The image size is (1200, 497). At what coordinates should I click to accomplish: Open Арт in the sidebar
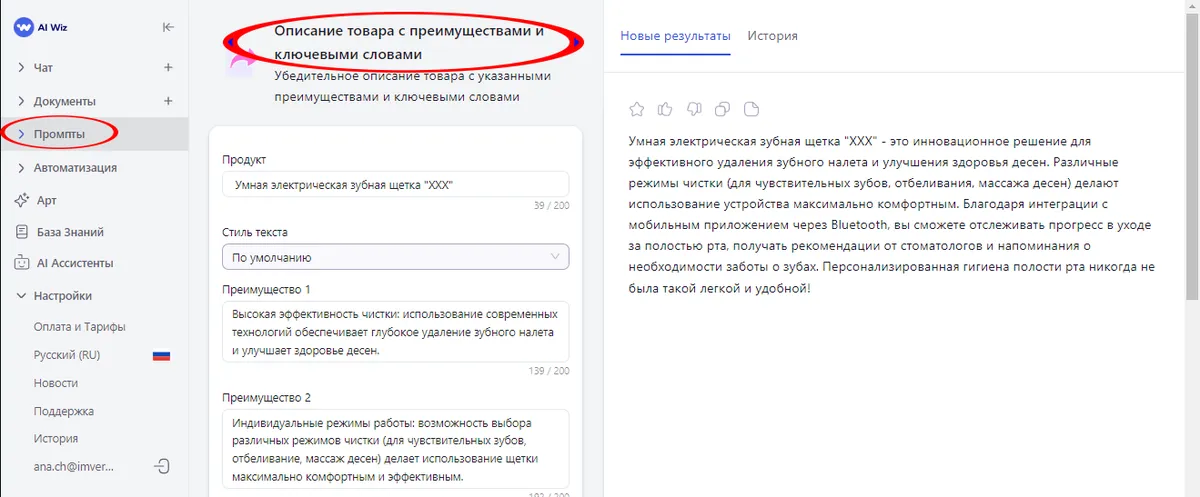(46, 200)
